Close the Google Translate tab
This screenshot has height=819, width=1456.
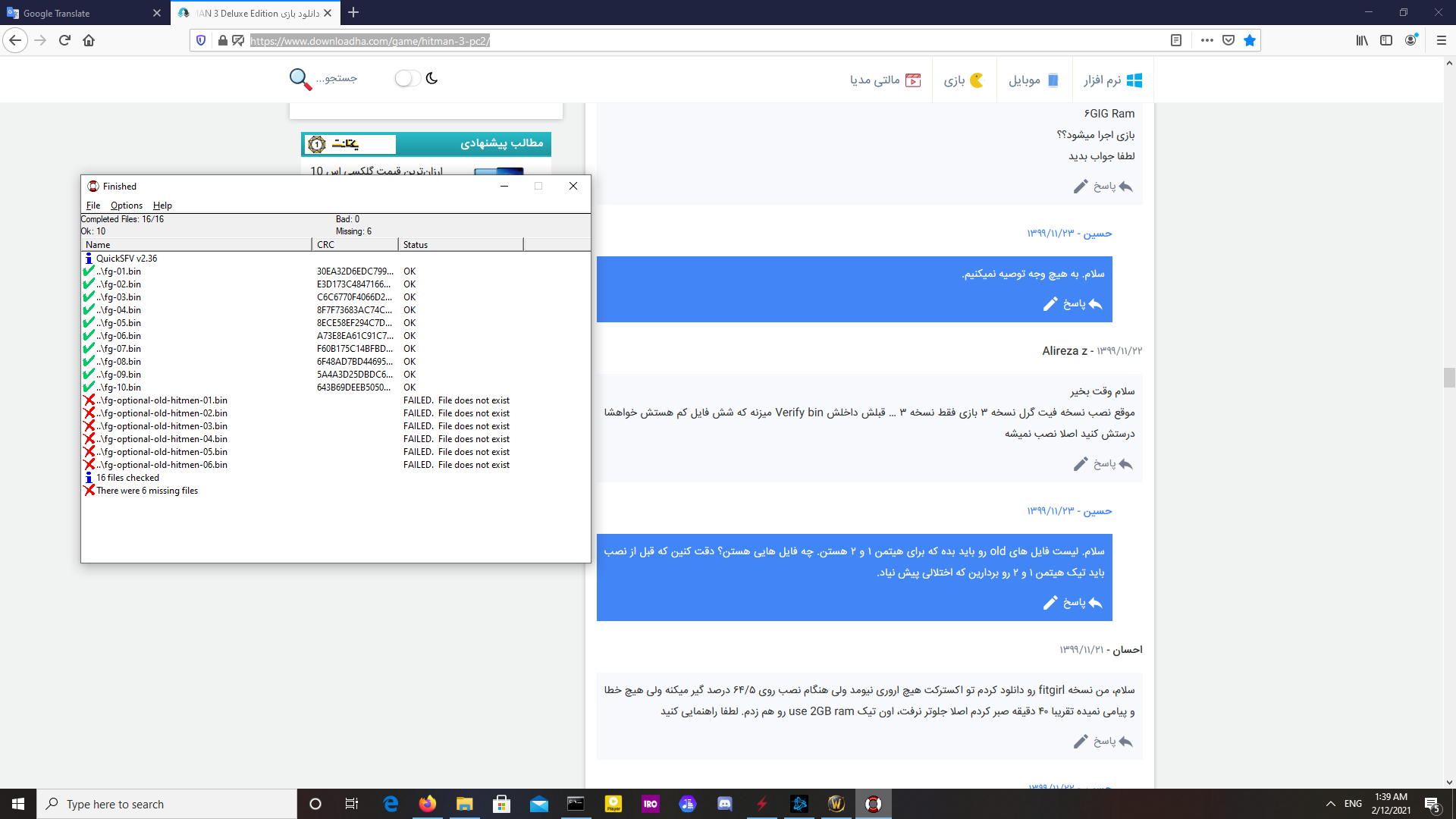tap(157, 13)
